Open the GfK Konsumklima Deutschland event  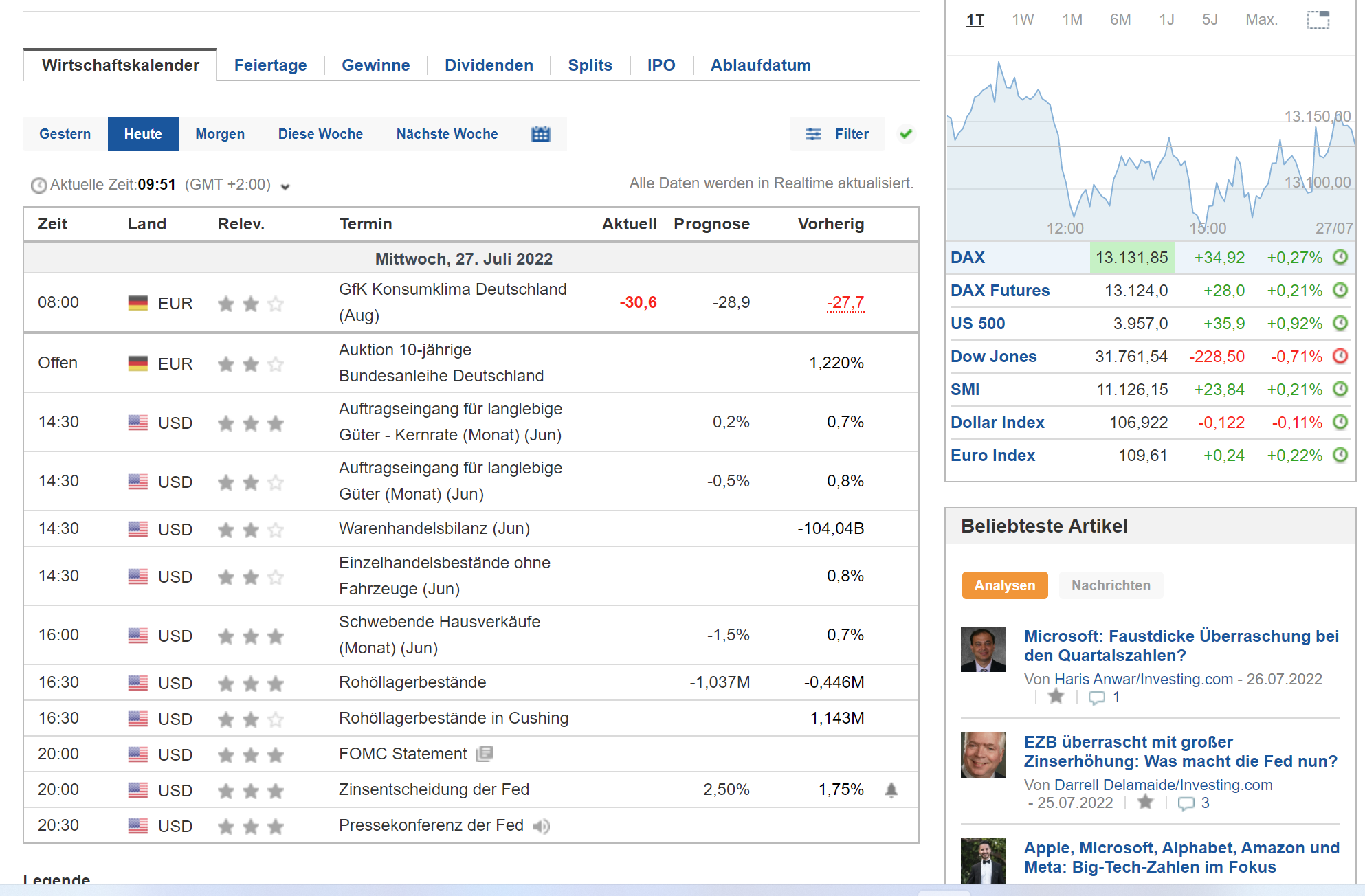[452, 289]
